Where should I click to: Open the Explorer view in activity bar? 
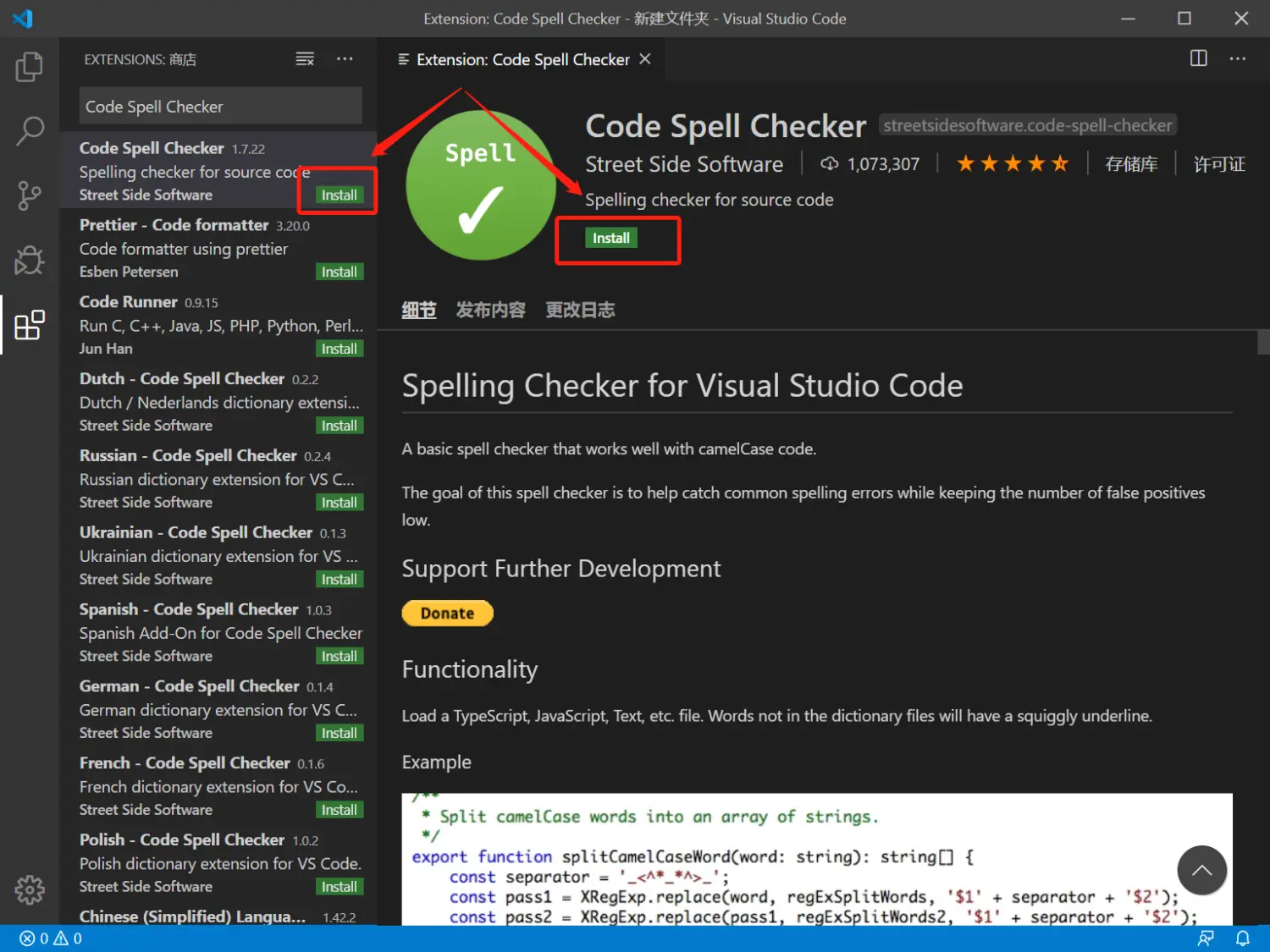[30, 67]
